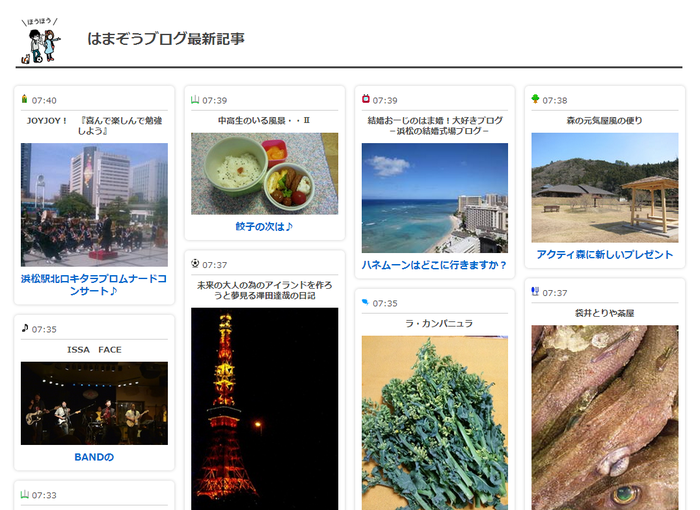This screenshot has width=700, height=510.
Task: Open アクティ森に新しいプレゼント article link
Action: 604,255
